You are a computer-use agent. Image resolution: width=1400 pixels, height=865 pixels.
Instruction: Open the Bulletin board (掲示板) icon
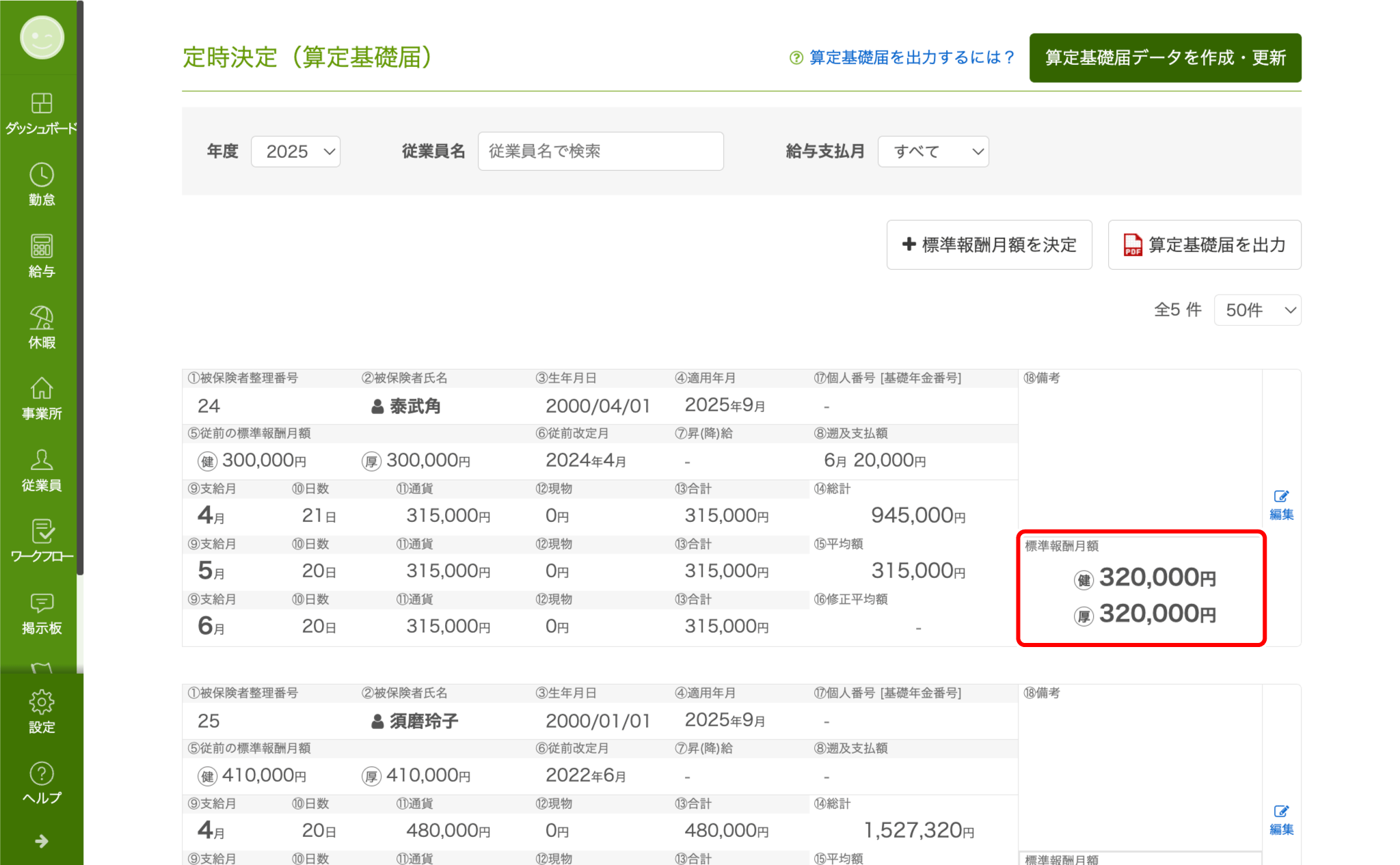point(42,613)
